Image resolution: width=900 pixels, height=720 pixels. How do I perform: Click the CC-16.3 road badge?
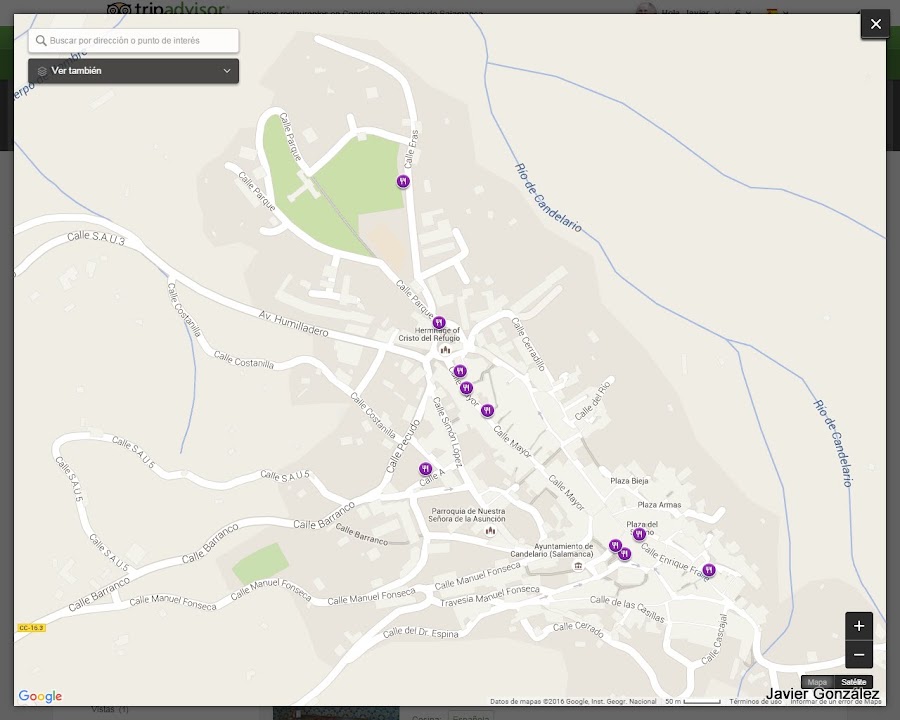click(31, 628)
